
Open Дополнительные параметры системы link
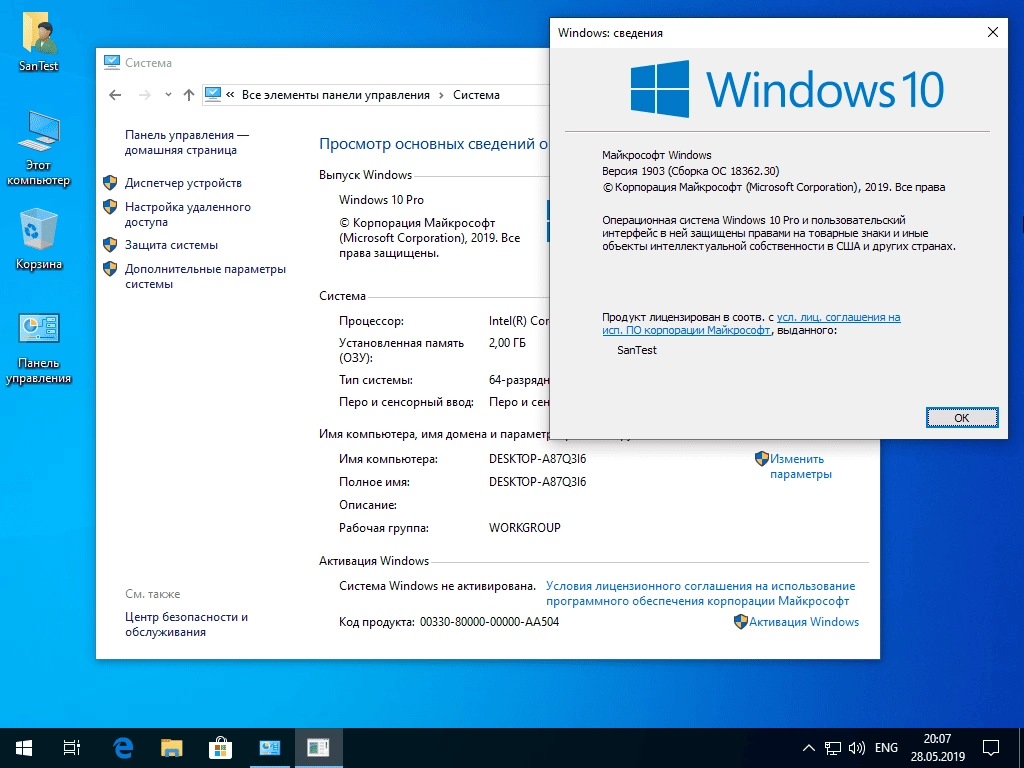coord(206,276)
